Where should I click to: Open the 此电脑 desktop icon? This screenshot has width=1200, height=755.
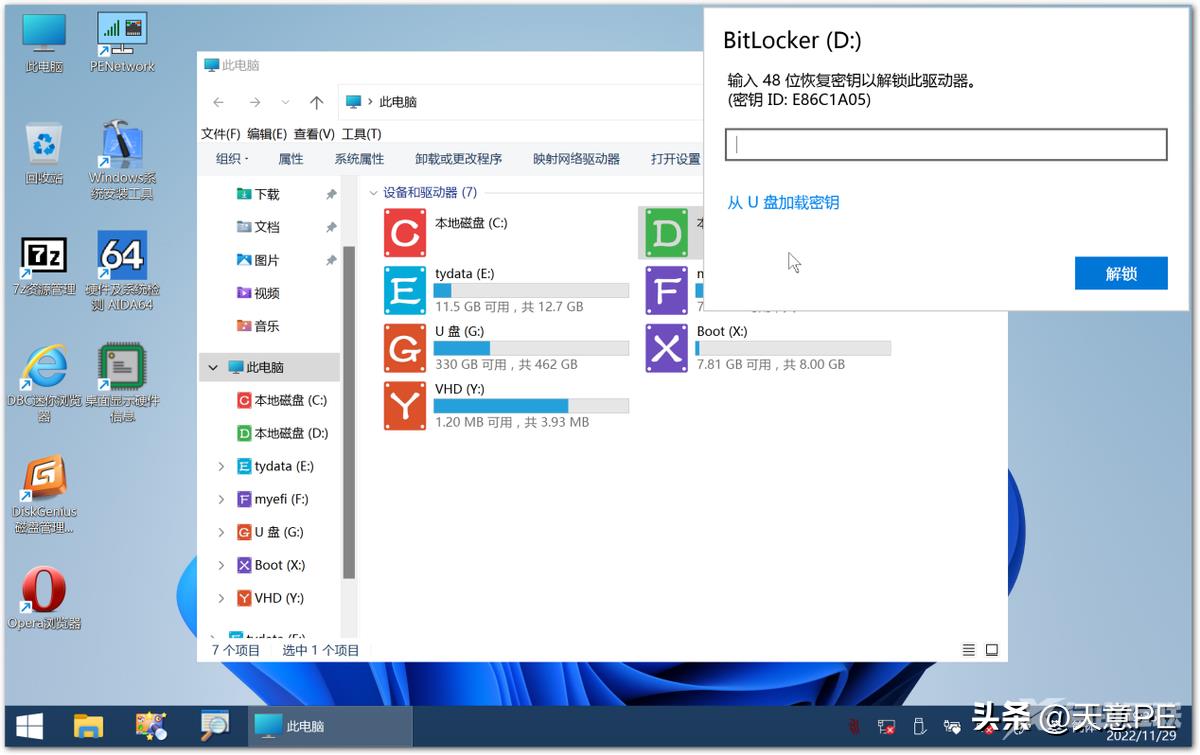(x=44, y=43)
